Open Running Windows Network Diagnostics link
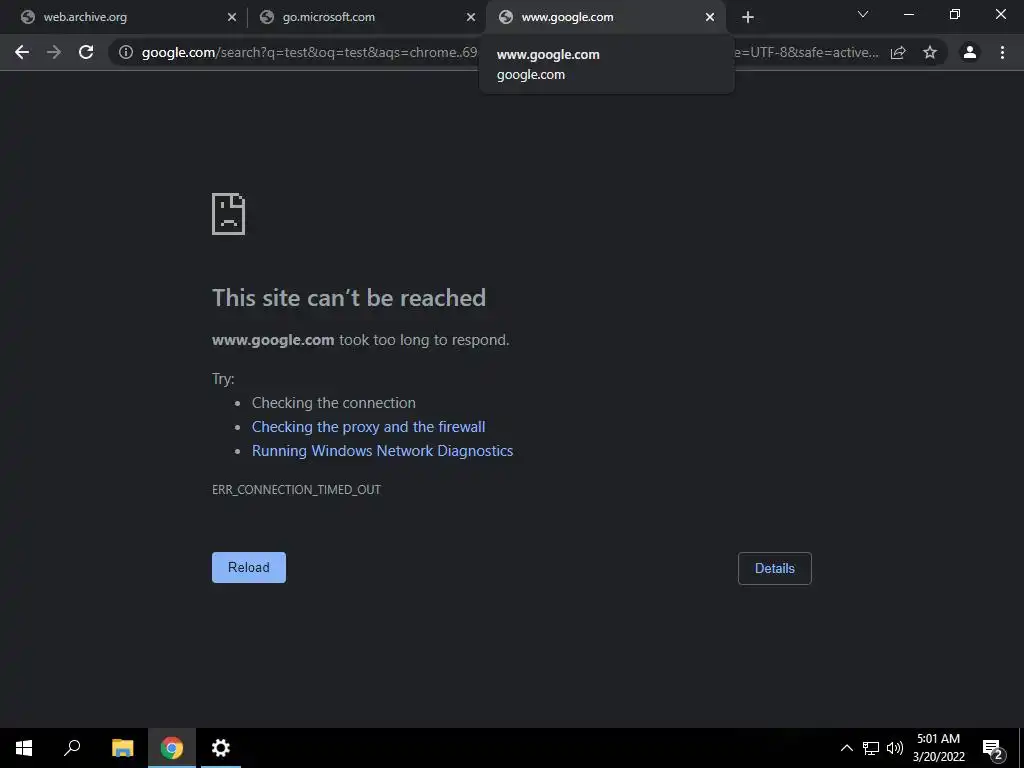 tap(382, 451)
